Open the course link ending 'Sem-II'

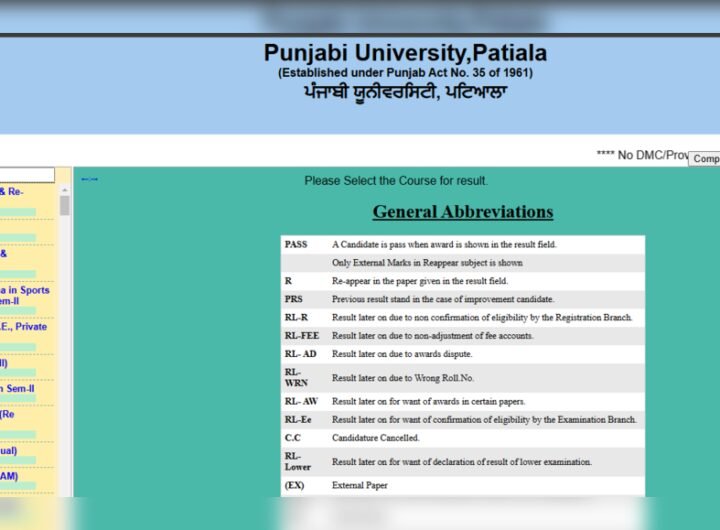coord(17,389)
